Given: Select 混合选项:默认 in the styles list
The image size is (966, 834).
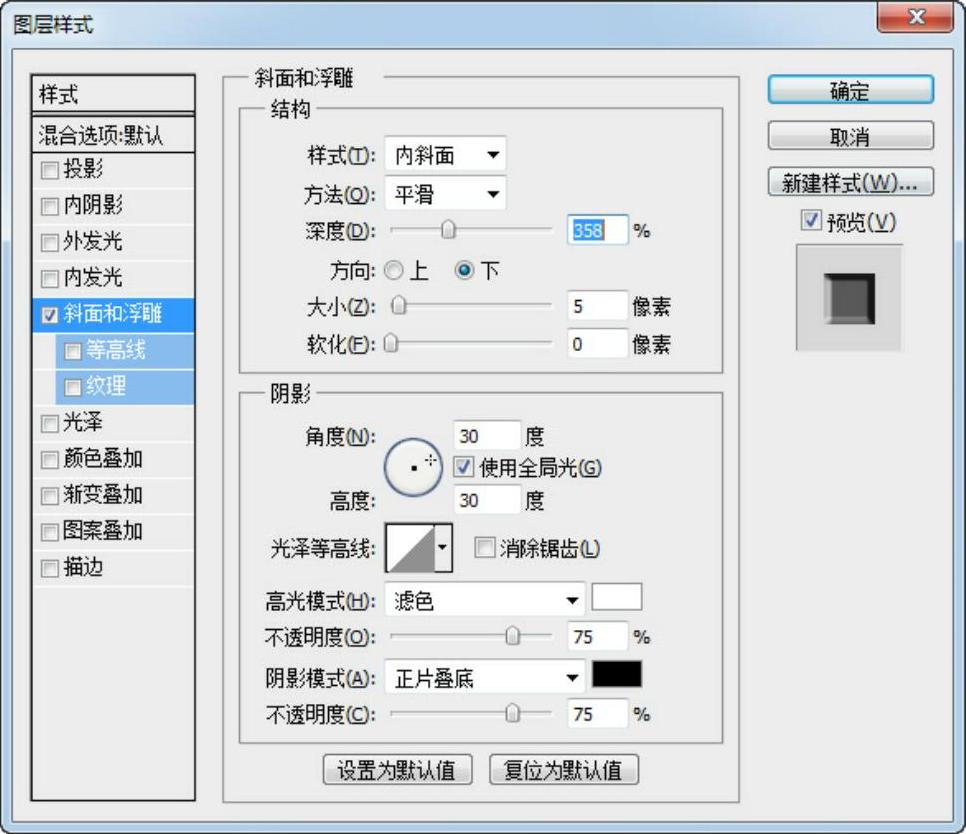Looking at the screenshot, I should [x=113, y=135].
